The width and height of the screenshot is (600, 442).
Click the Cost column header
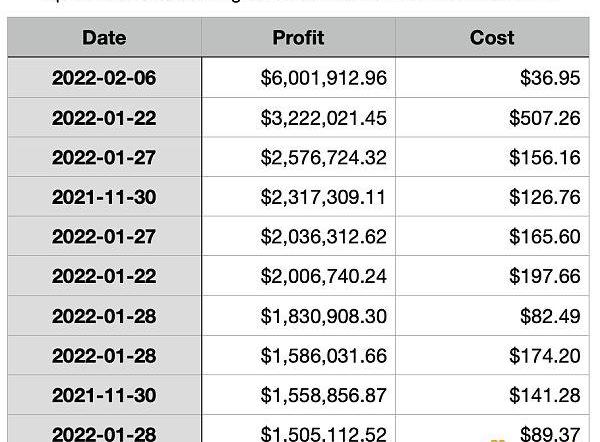492,38
